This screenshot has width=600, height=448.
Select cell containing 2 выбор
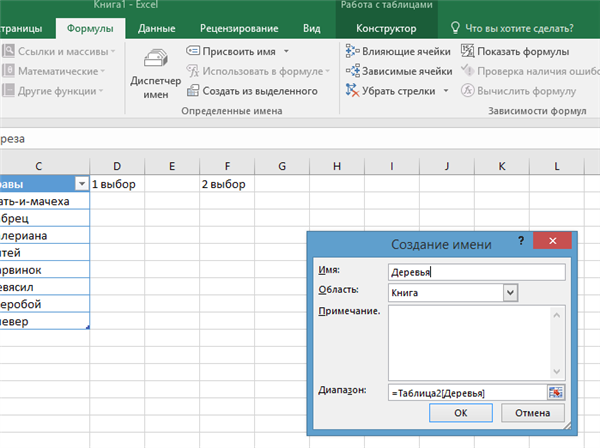pos(227,184)
